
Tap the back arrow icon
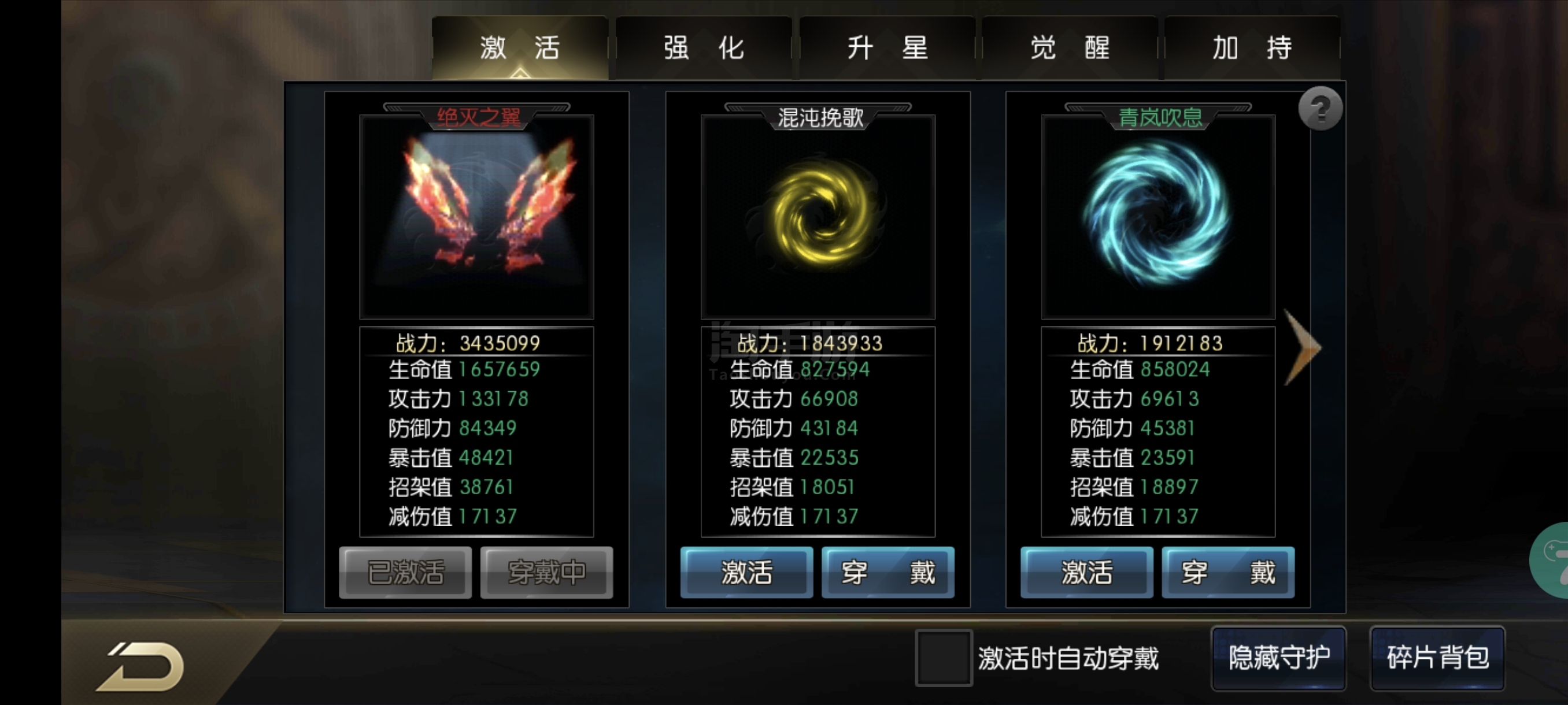pos(142,666)
